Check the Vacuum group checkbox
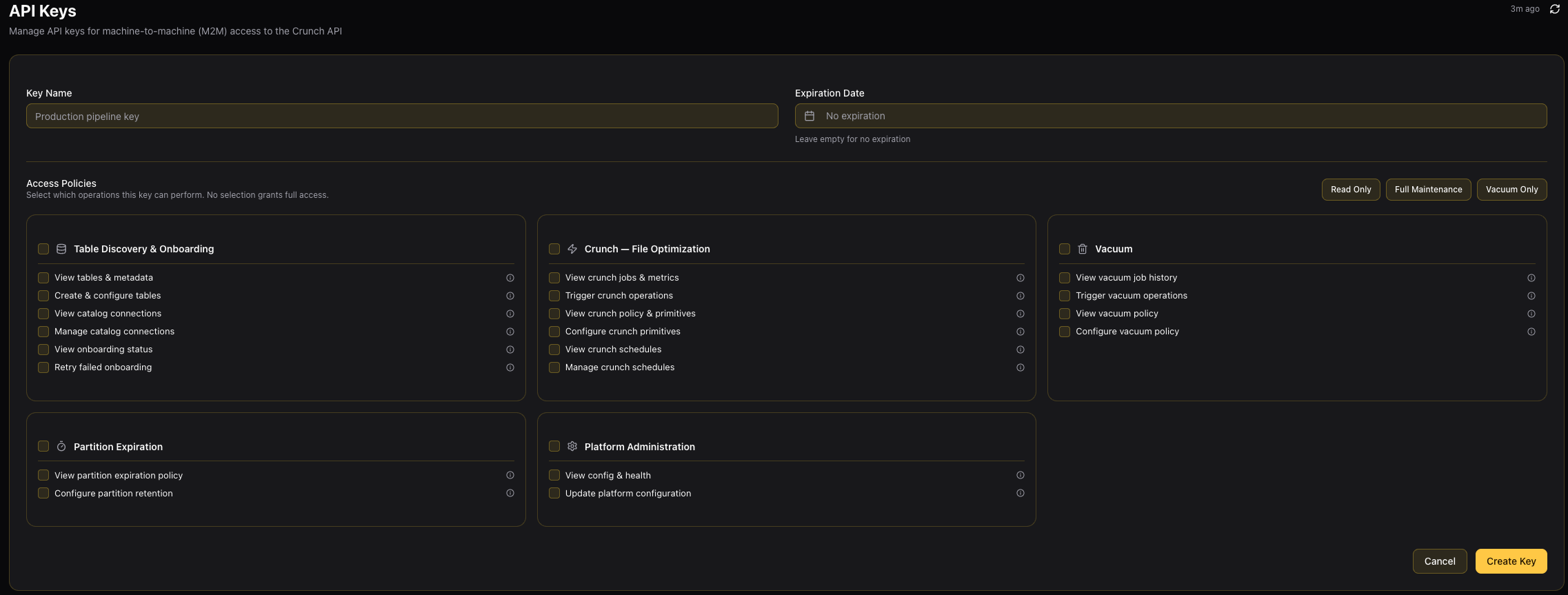The image size is (1568, 595). [x=1065, y=249]
